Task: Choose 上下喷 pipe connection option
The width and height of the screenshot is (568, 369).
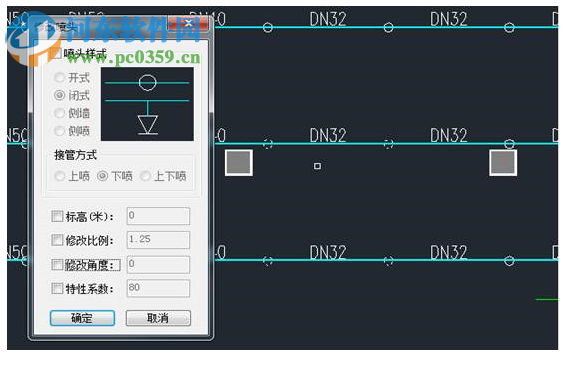Action: pos(145,176)
